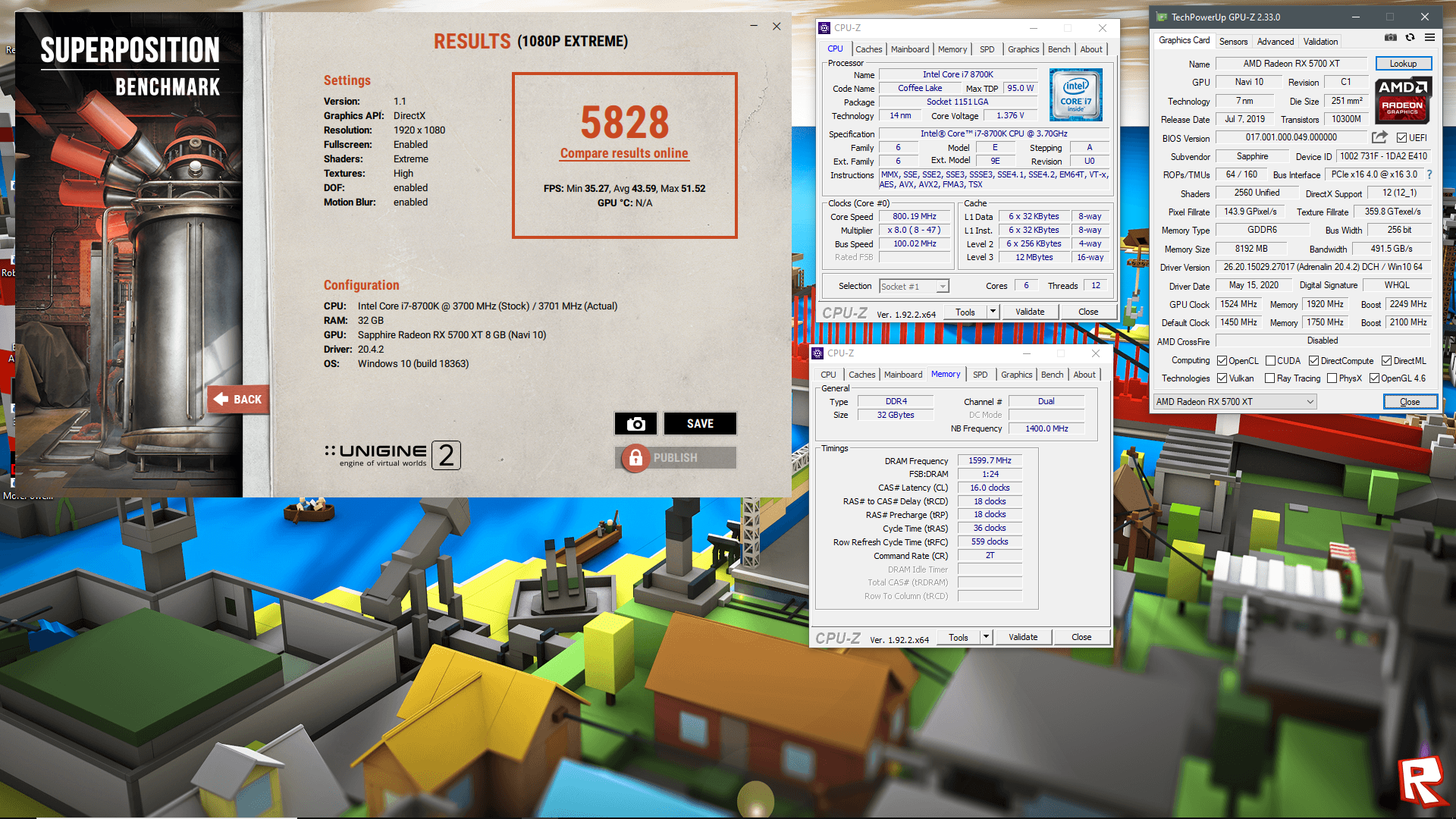Click the DRAM Frequency value 1599.7 MHz

[990, 460]
